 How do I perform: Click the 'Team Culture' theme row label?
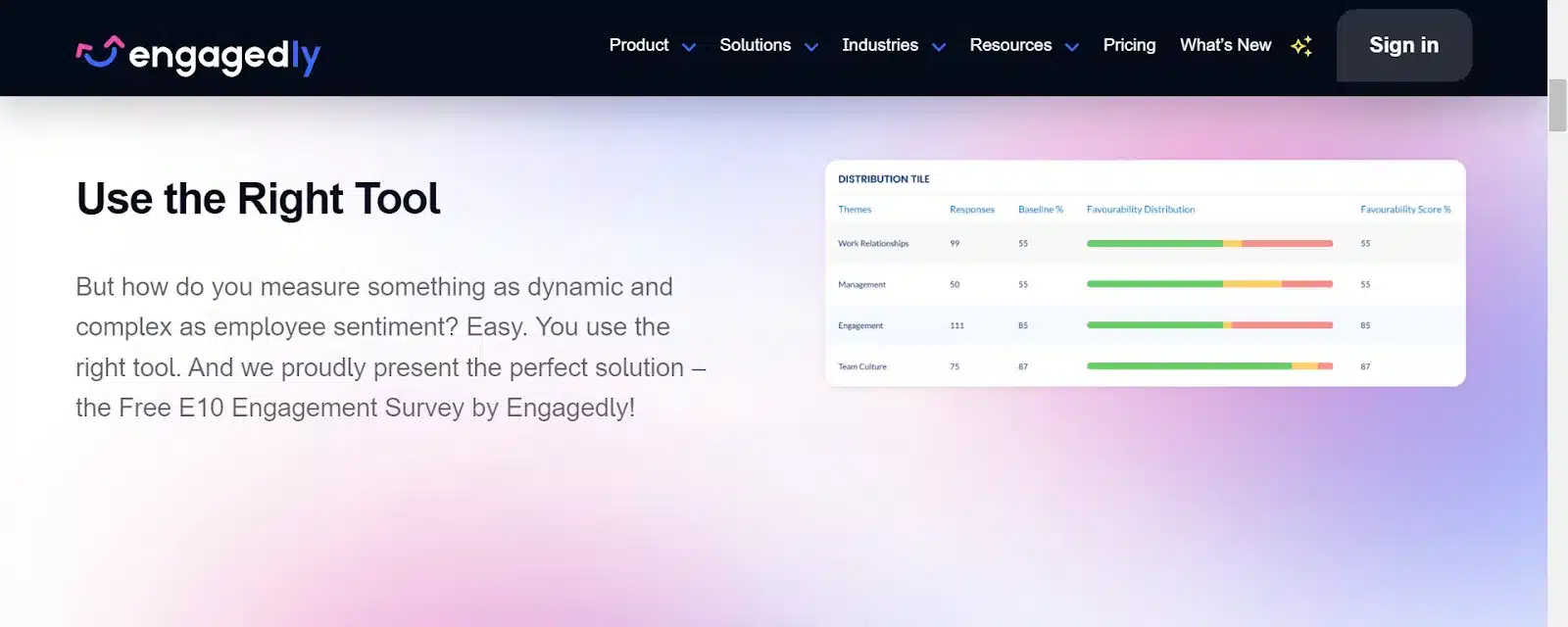[862, 367]
